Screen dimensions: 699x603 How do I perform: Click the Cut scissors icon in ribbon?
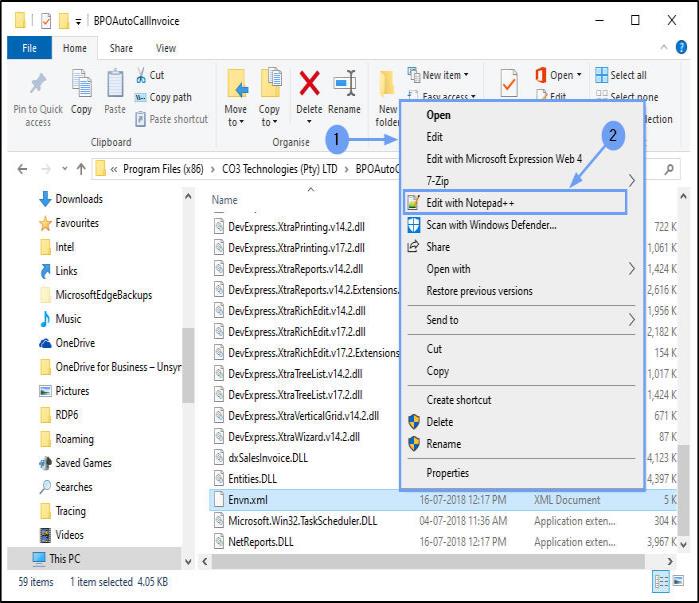141,75
